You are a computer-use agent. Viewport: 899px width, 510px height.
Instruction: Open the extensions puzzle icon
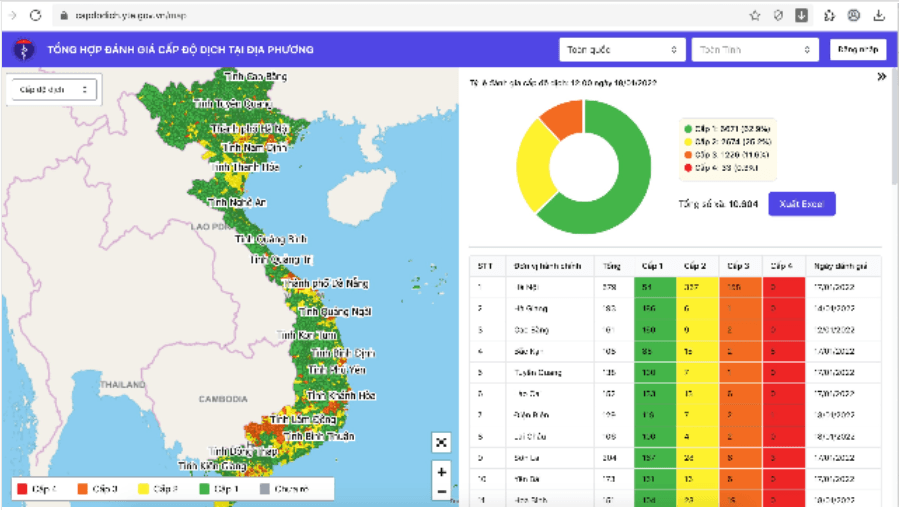(x=829, y=15)
